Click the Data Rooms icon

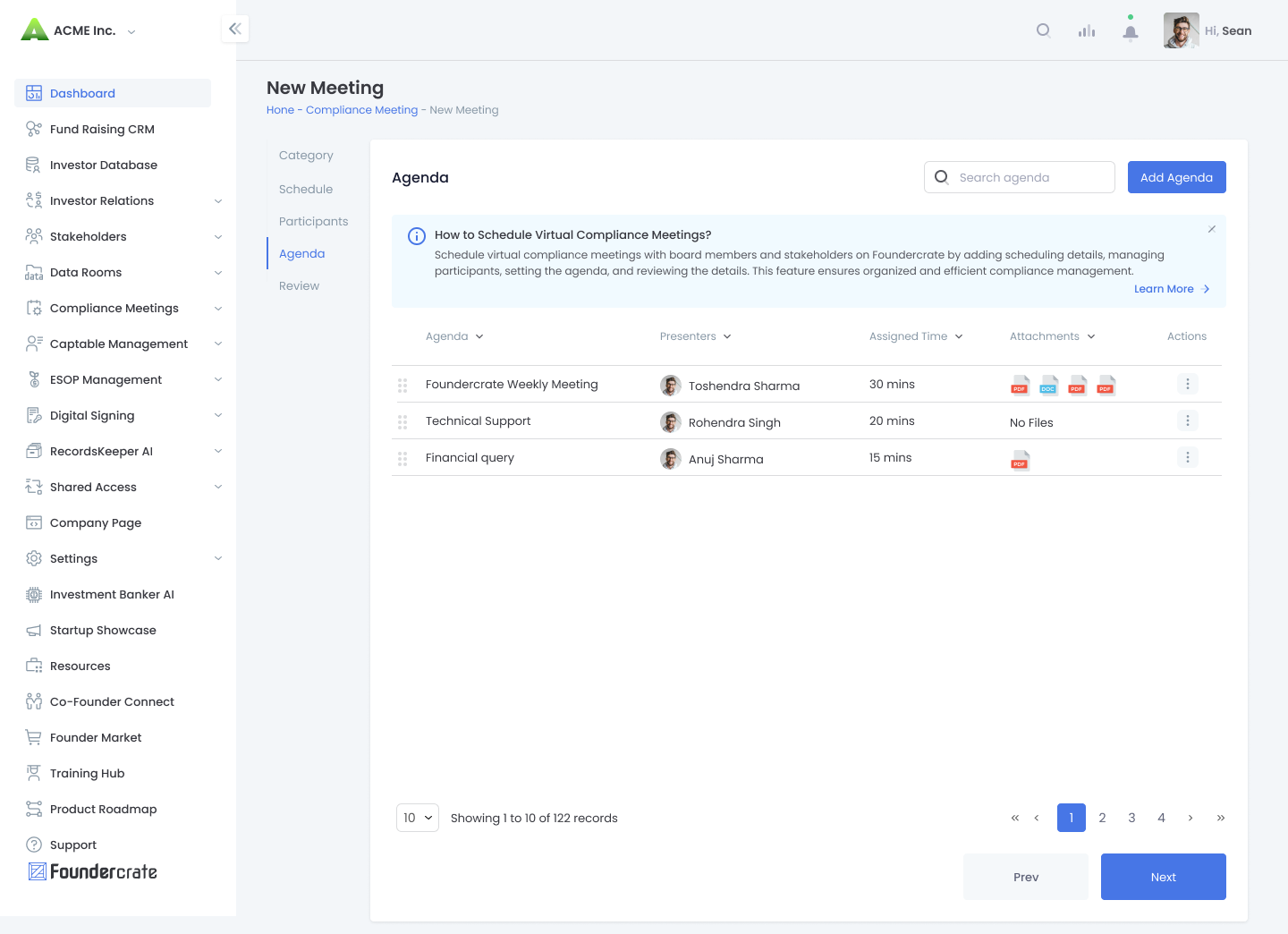click(34, 272)
